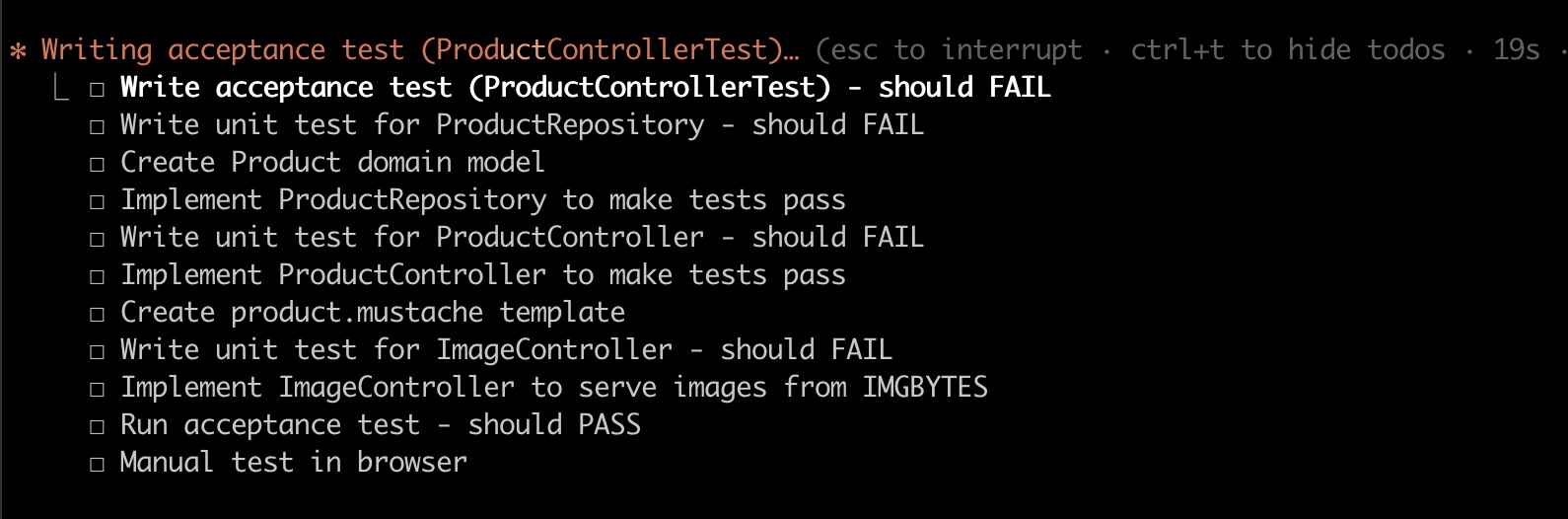Toggle the 'Run acceptance test' checkbox
Viewport: 1568px width, 519px height.
(x=97, y=427)
